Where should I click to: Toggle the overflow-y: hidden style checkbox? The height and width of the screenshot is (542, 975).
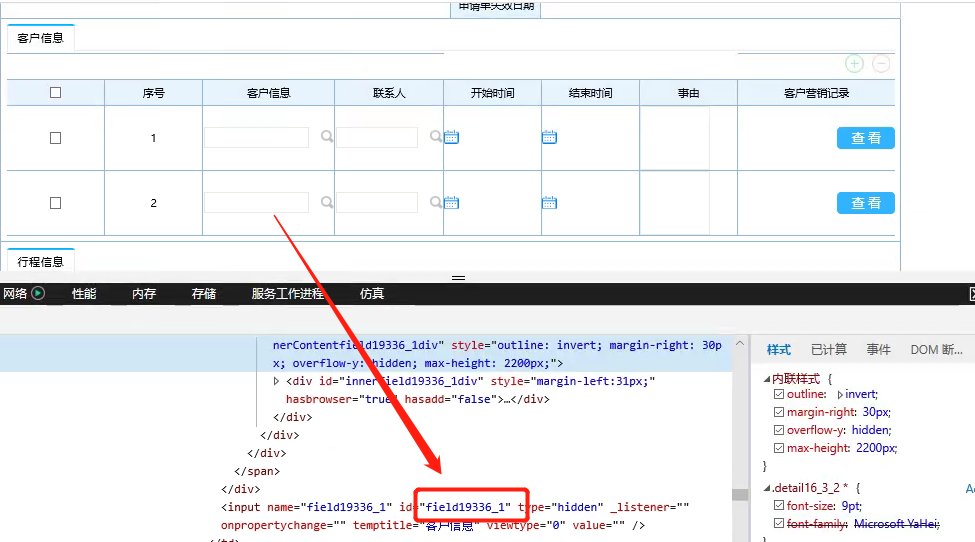[x=779, y=430]
